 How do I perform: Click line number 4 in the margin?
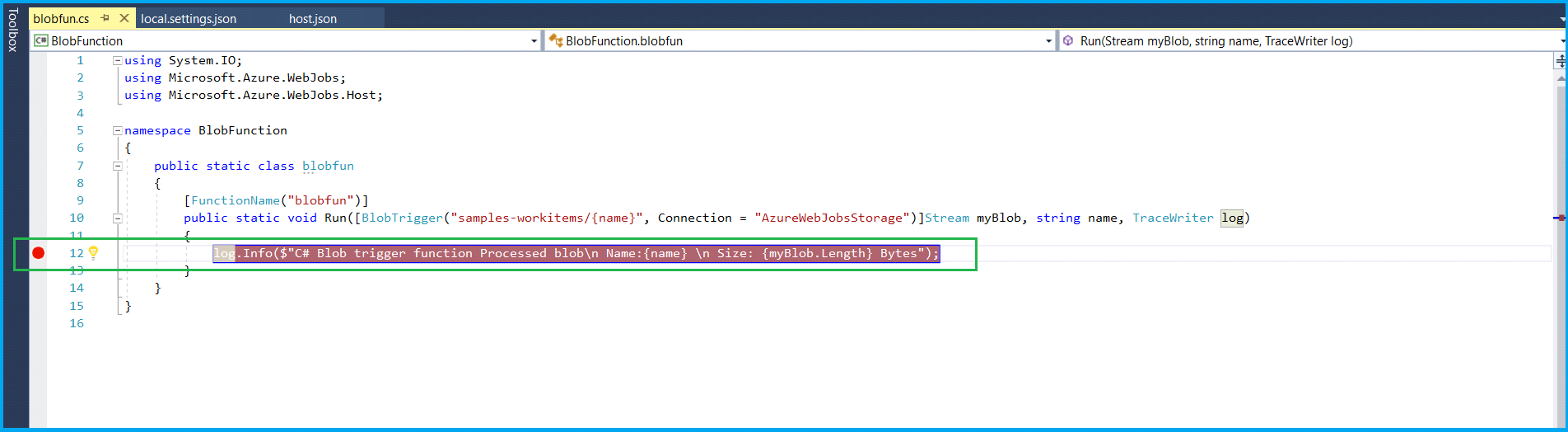pyautogui.click(x=80, y=113)
